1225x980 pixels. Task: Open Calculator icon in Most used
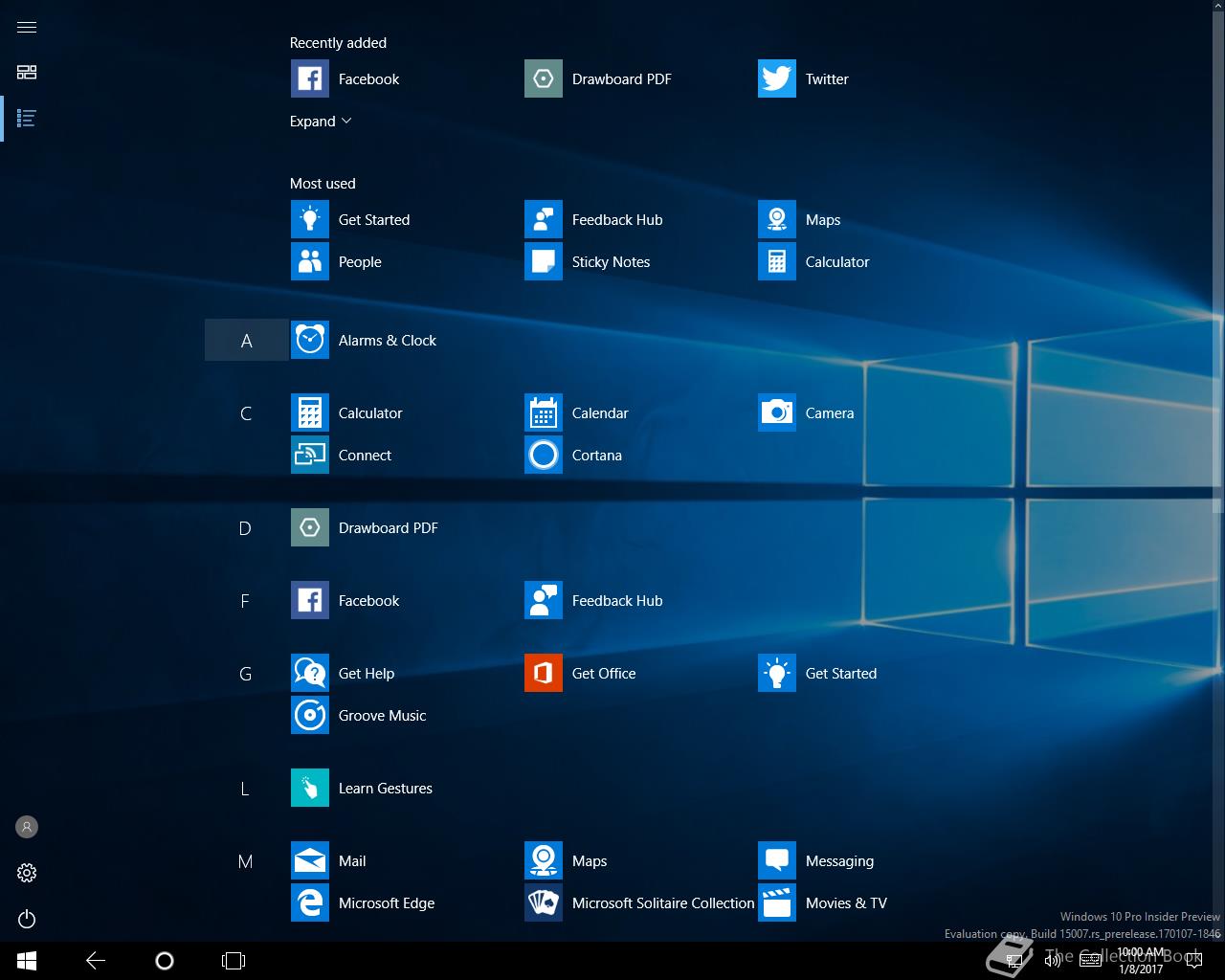[x=777, y=261]
